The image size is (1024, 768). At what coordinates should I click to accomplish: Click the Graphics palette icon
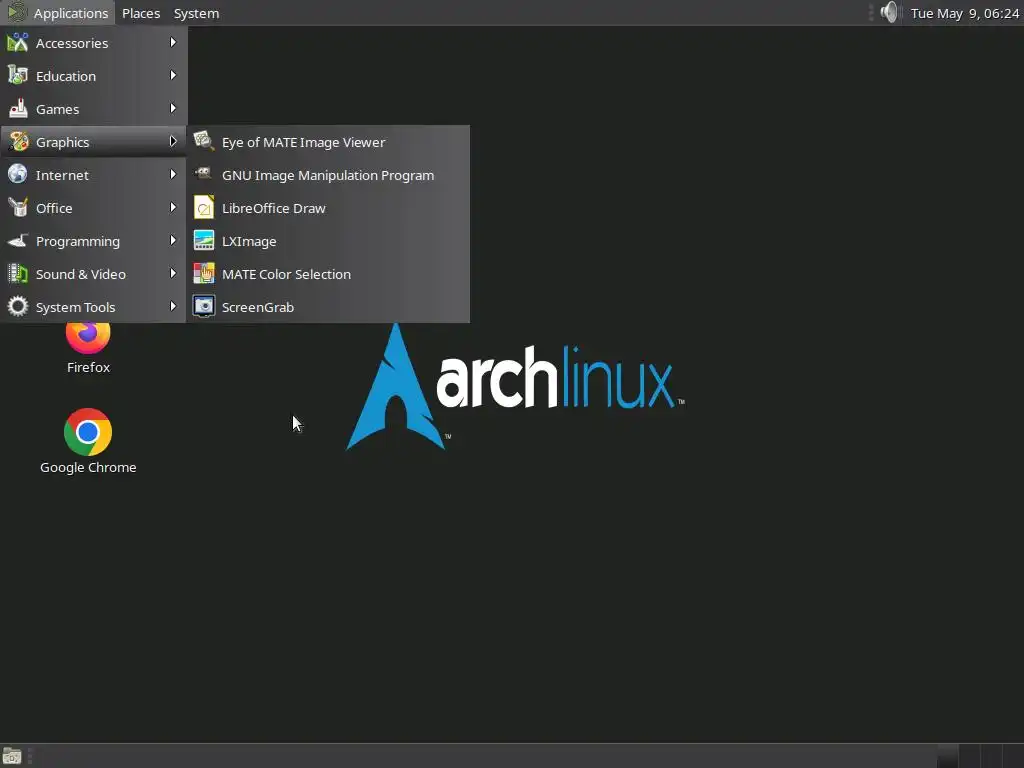(18, 142)
